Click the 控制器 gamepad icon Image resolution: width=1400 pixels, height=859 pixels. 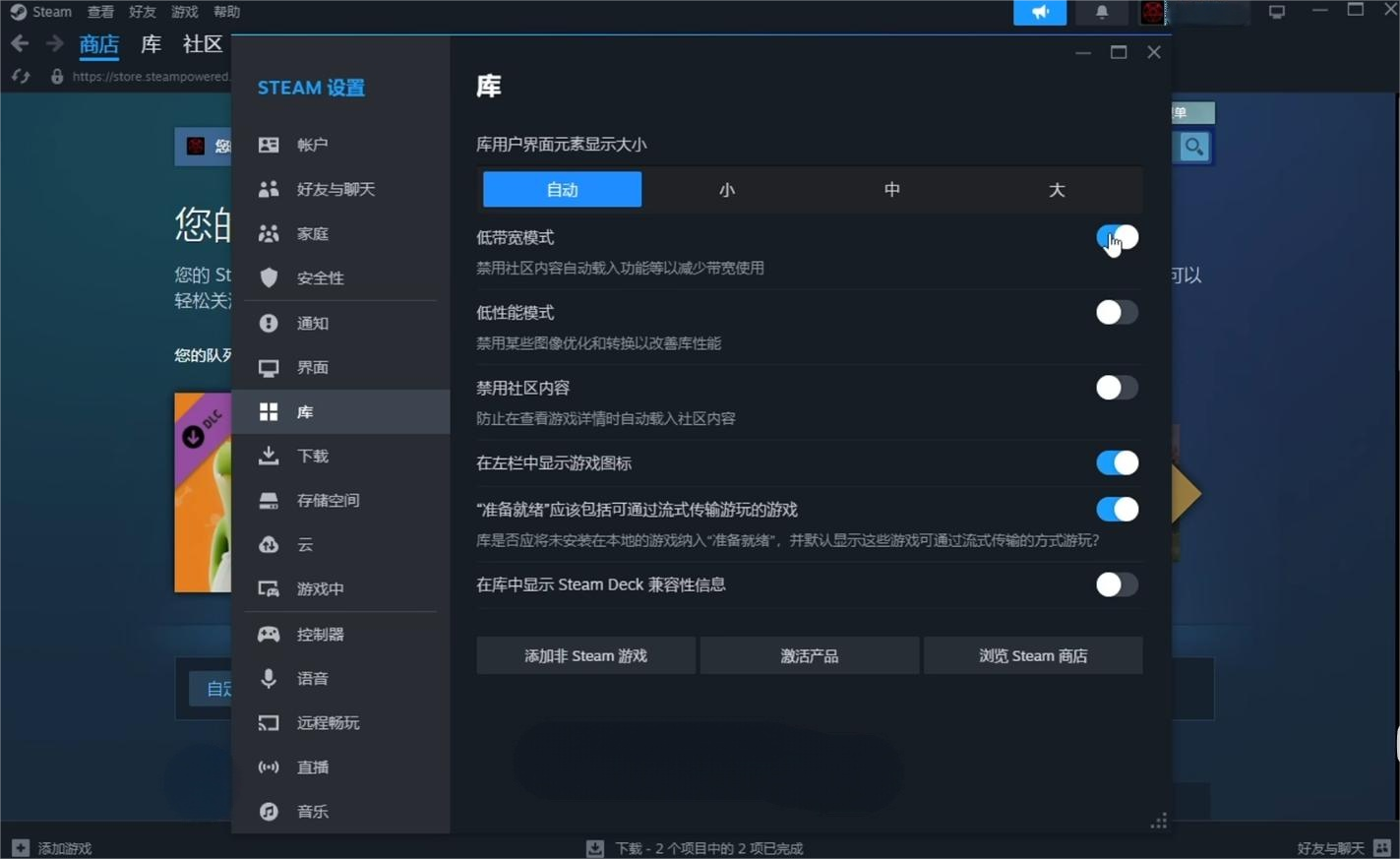pyautogui.click(x=269, y=635)
